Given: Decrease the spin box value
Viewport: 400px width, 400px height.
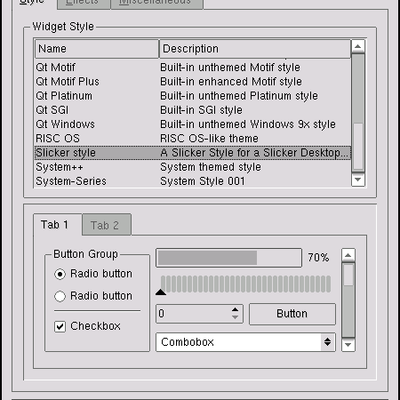Looking at the screenshot, I should 235,317.
